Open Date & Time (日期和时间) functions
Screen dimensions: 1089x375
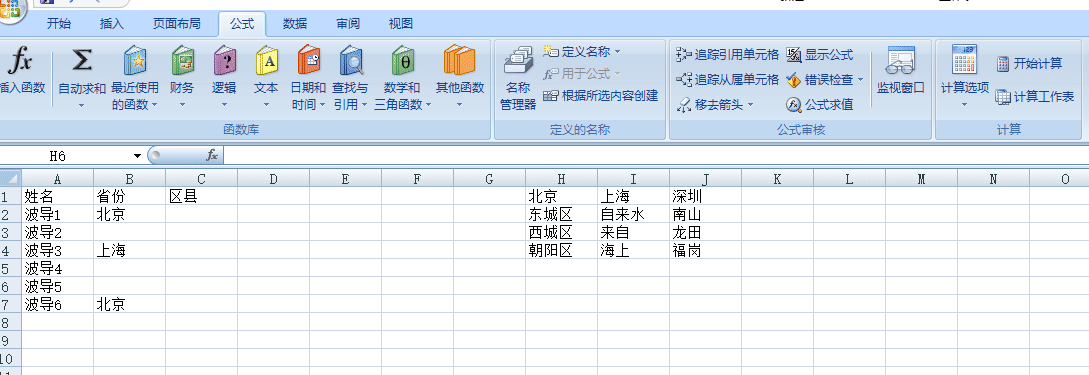tap(308, 78)
